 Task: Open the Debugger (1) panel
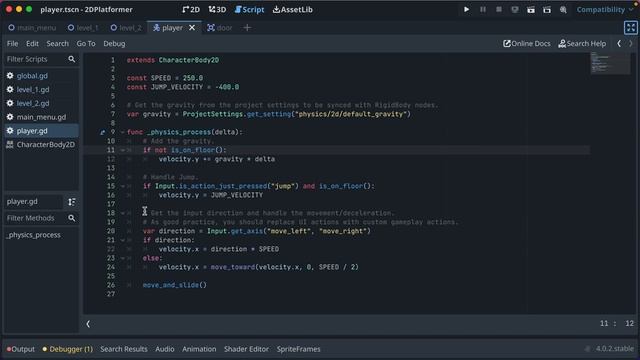pyautogui.click(x=68, y=349)
